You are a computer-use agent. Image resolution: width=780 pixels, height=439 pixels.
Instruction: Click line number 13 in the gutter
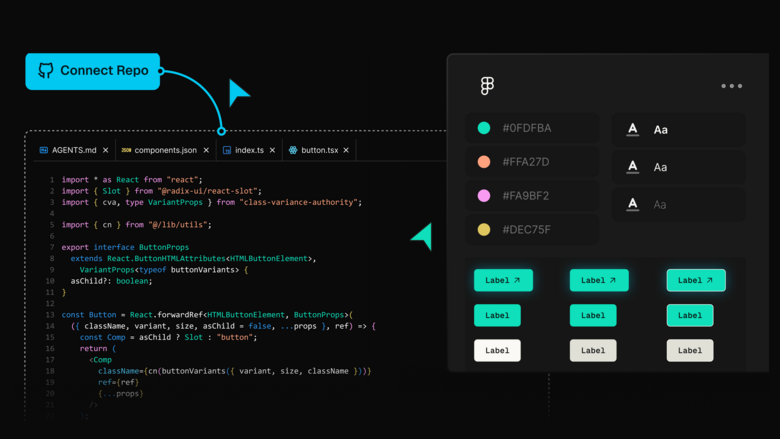50,315
